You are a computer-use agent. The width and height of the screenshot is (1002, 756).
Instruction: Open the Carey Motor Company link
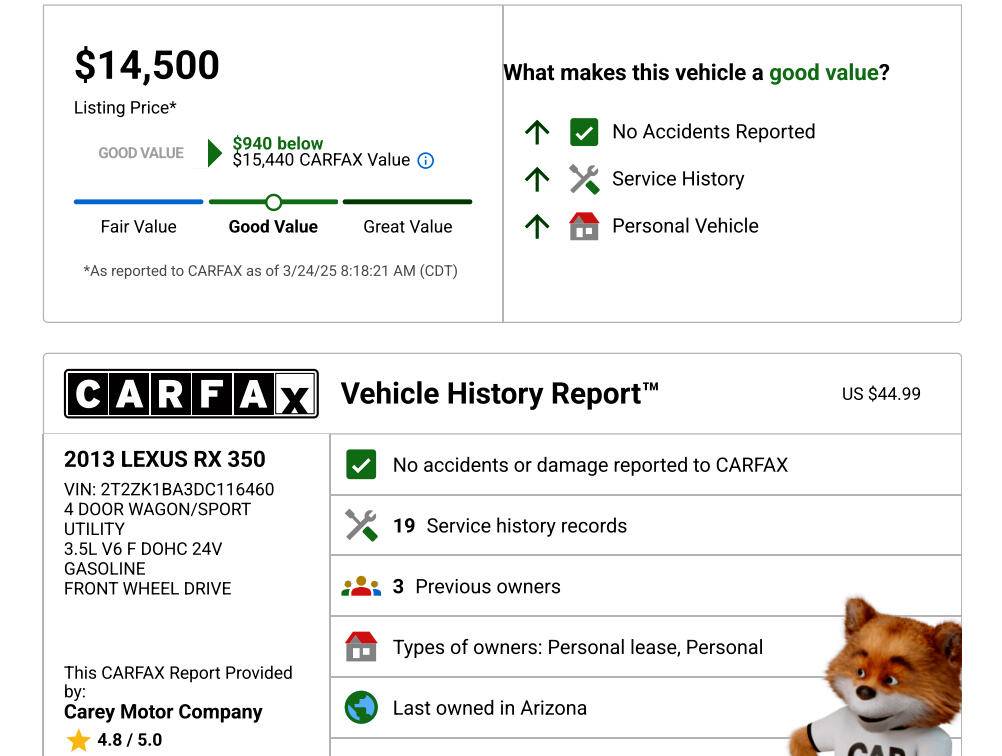point(163,712)
